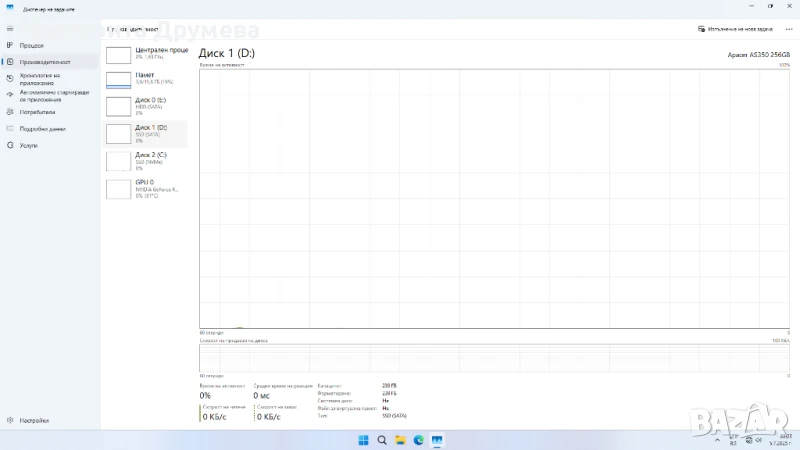Screen dimensions: 800x450
Task: Open the app history clock icon
Action: click(10, 77)
